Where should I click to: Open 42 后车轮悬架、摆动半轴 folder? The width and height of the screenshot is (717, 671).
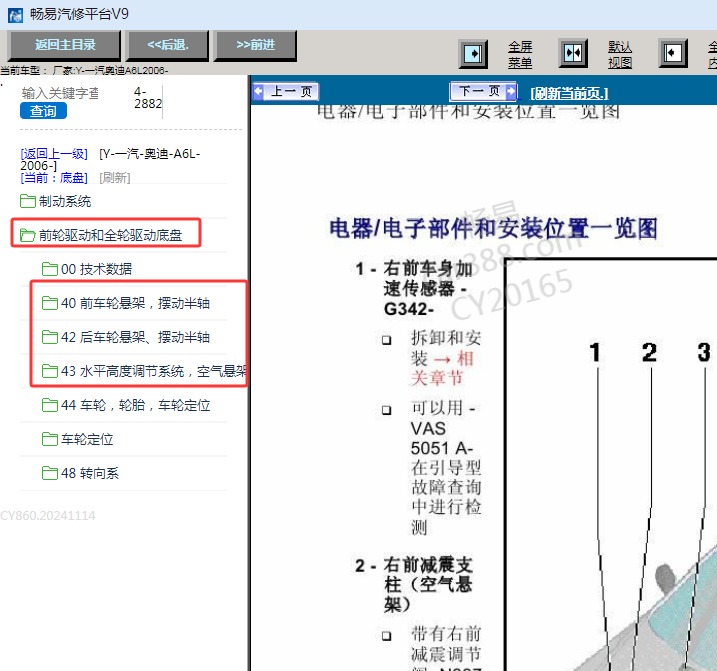(135, 337)
